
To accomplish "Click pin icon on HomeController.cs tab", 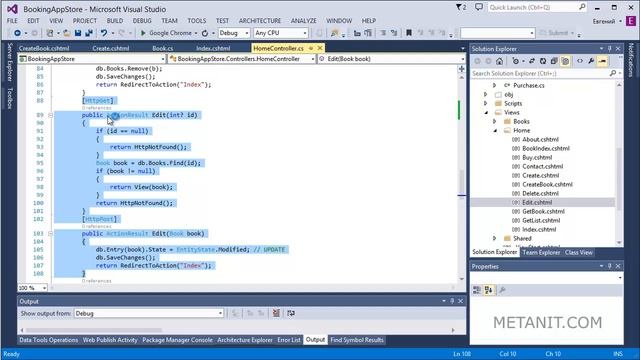I will [x=311, y=48].
